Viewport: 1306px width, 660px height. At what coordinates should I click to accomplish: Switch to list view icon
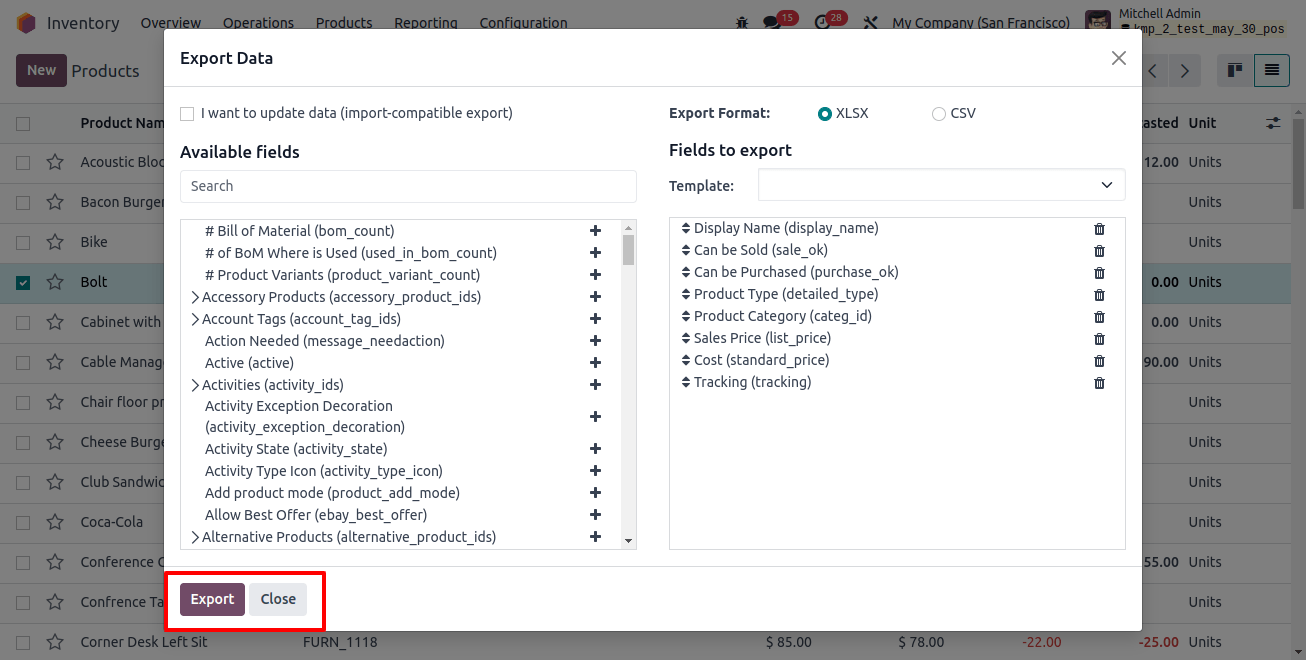click(1271, 70)
